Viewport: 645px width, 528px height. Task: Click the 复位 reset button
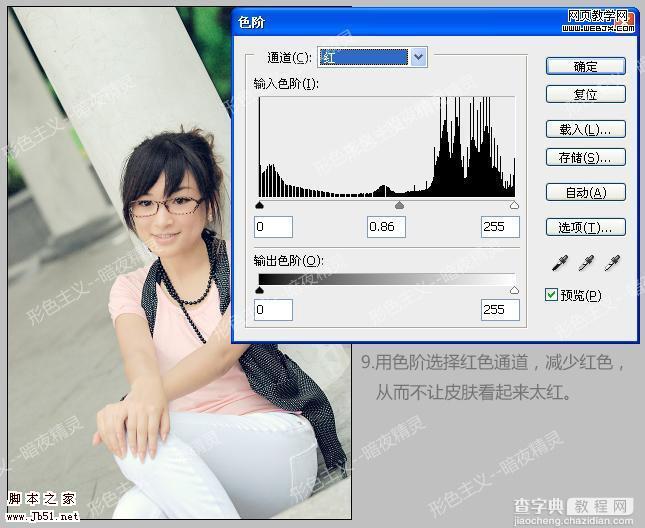pos(586,94)
